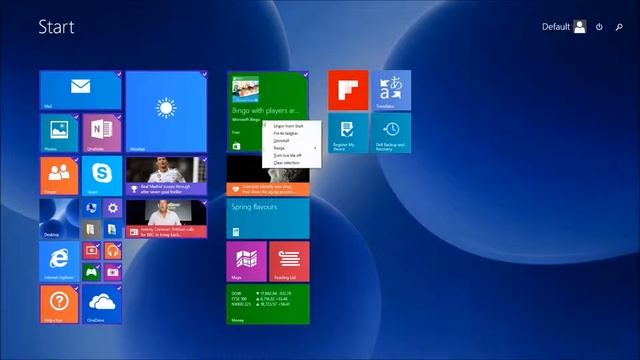This screenshot has height=360, width=640.
Task: Open Dell Backup and Recovery tile
Action: (x=391, y=133)
